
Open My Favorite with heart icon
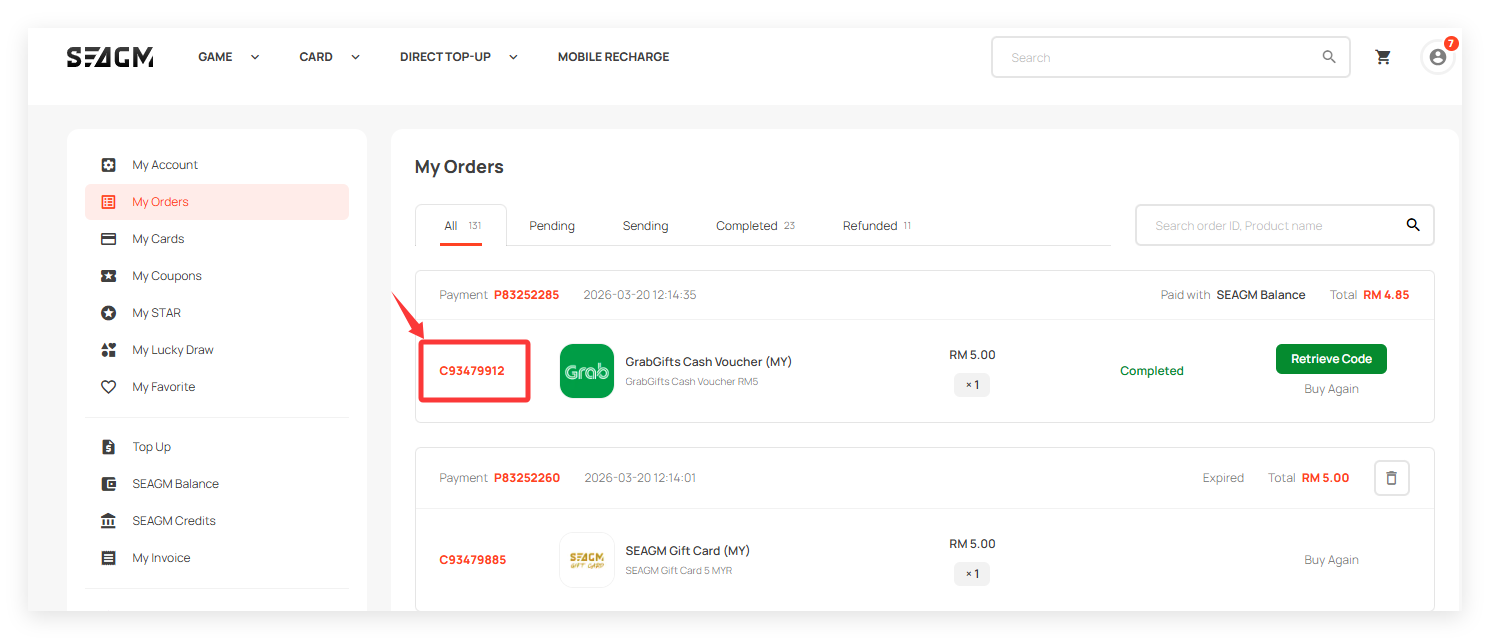click(163, 387)
